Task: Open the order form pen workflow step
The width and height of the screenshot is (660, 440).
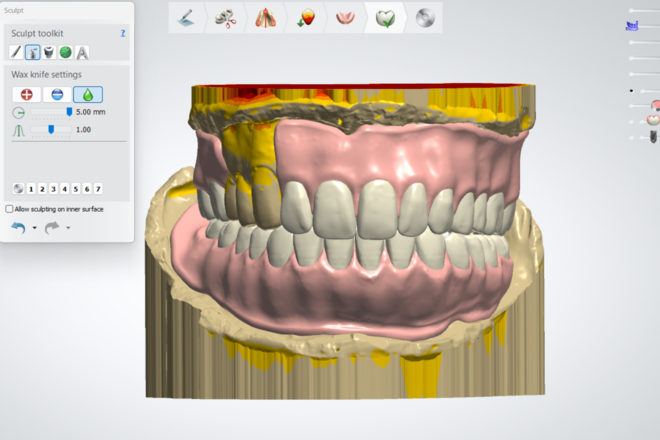Action: coord(185,18)
